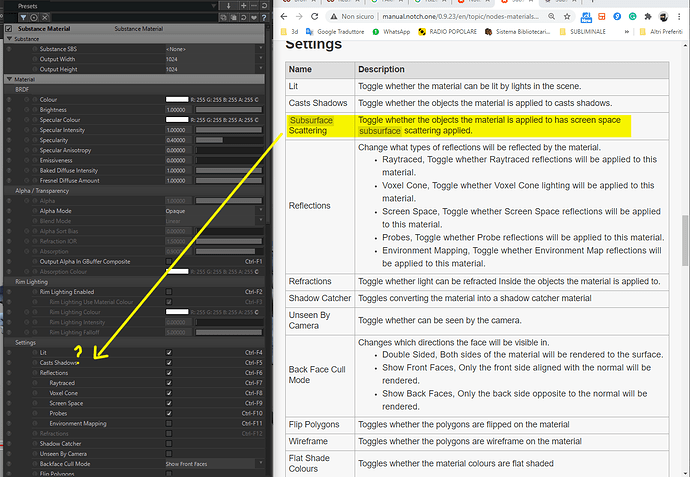Add a preset with the plus icon

coord(244,6)
